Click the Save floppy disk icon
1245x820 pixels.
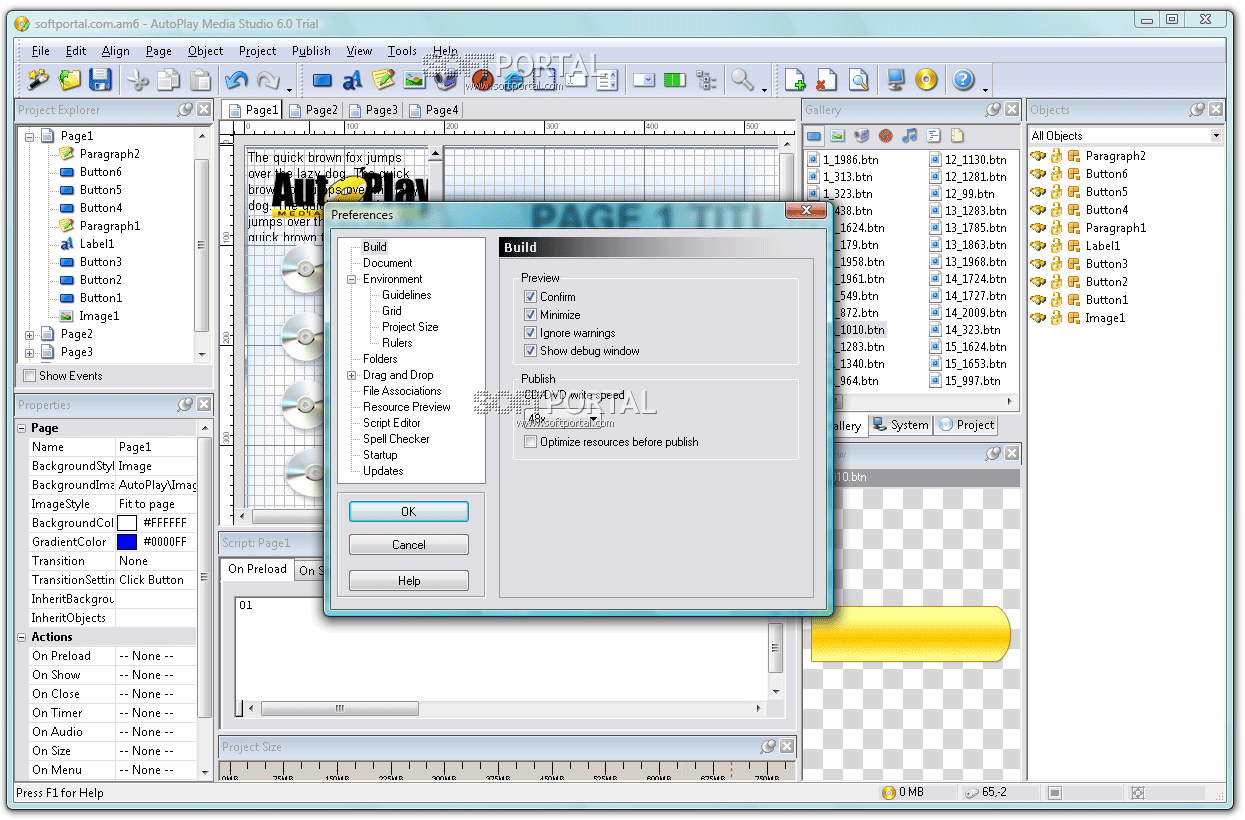(x=100, y=79)
